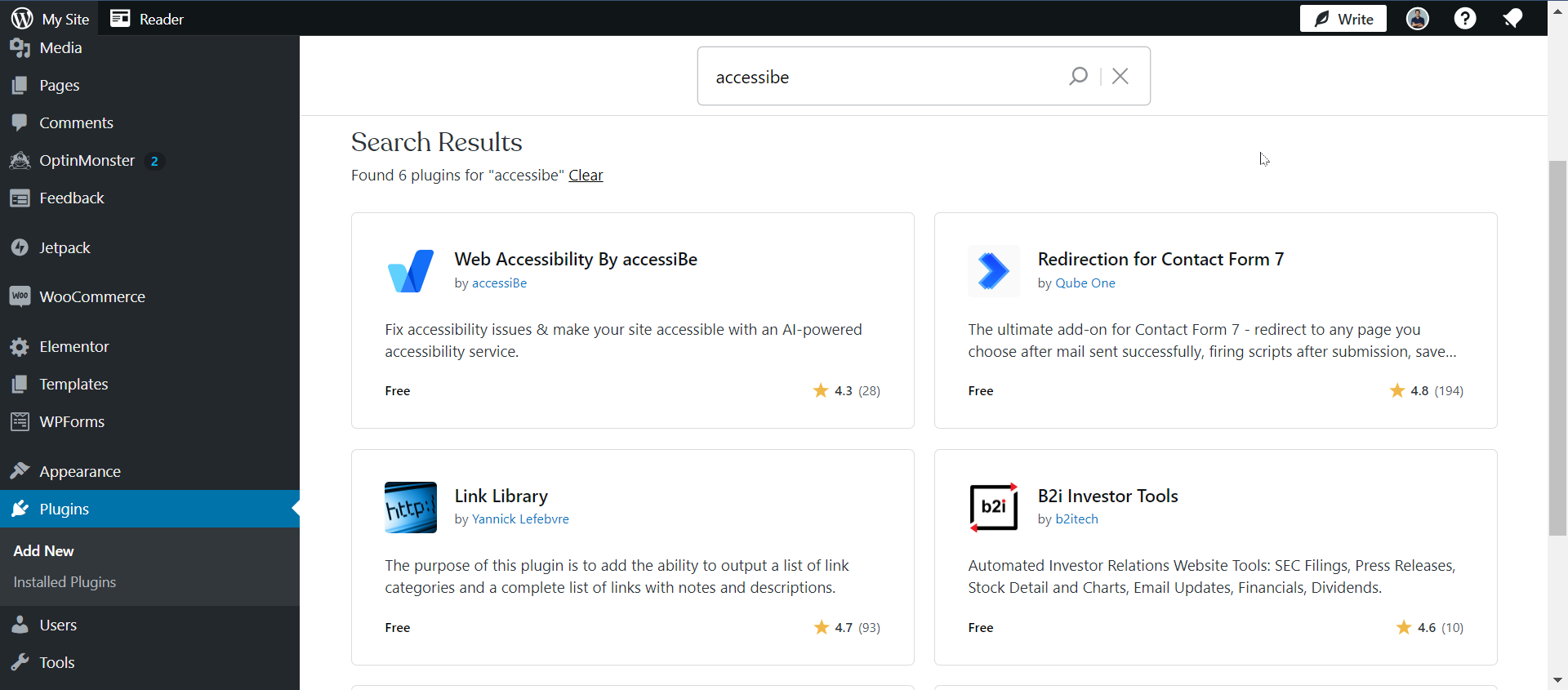
Task: Open Installed Plugins submenu item
Action: click(x=65, y=581)
